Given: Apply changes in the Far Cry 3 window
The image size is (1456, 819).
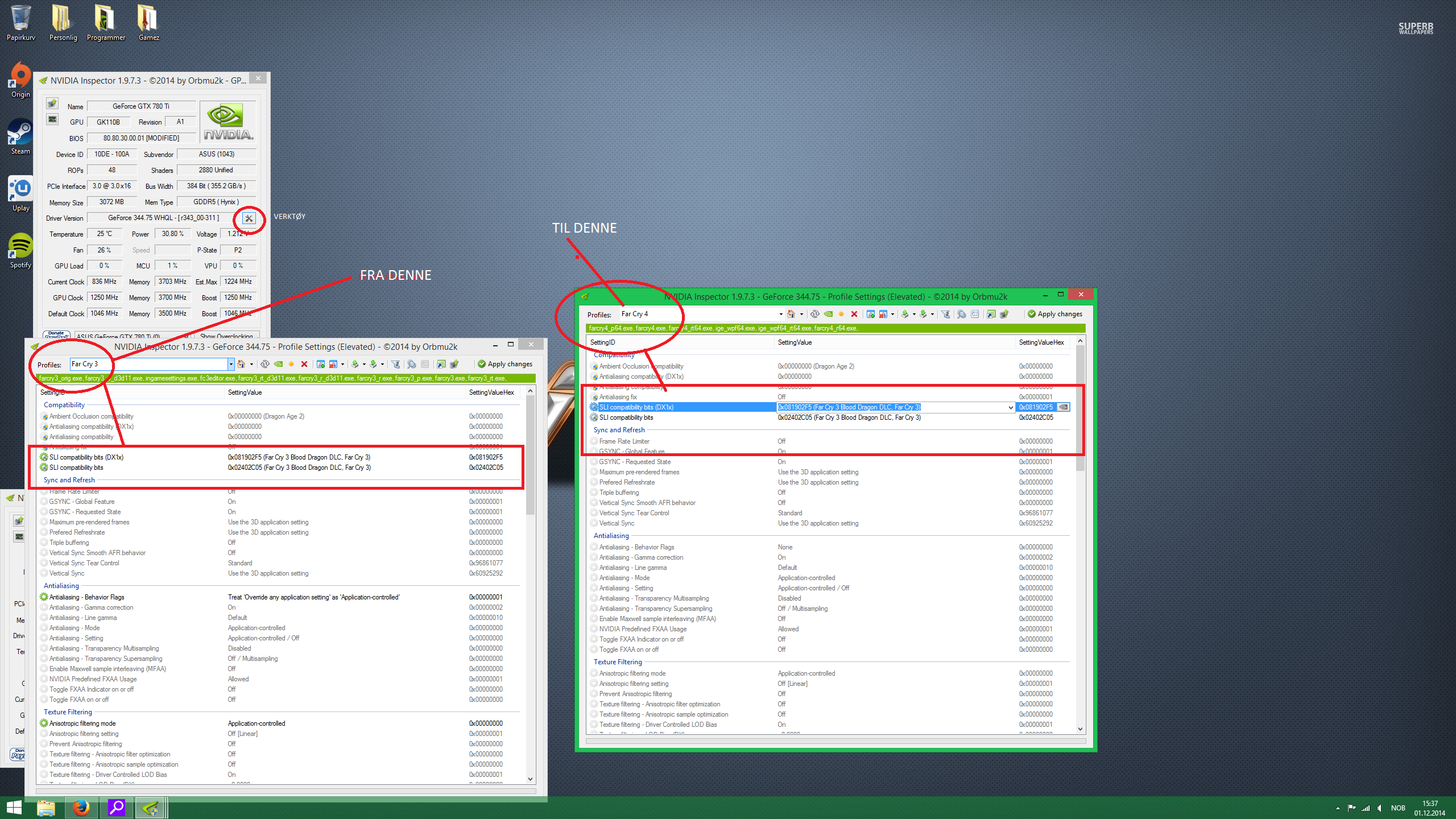Looking at the screenshot, I should pos(505,364).
